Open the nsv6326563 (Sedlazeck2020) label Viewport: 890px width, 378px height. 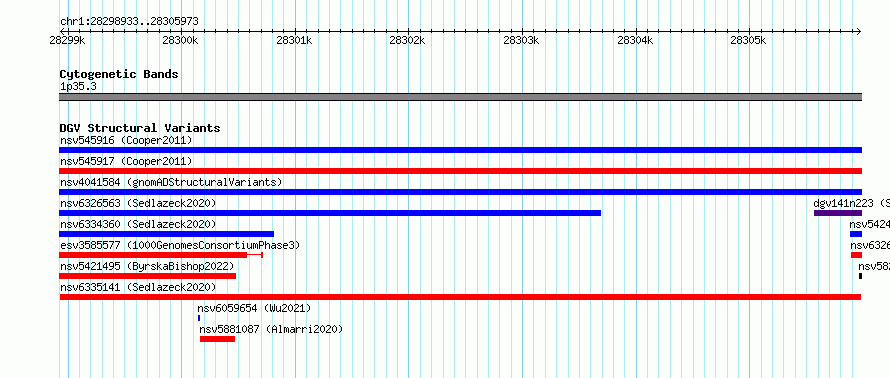(x=138, y=203)
